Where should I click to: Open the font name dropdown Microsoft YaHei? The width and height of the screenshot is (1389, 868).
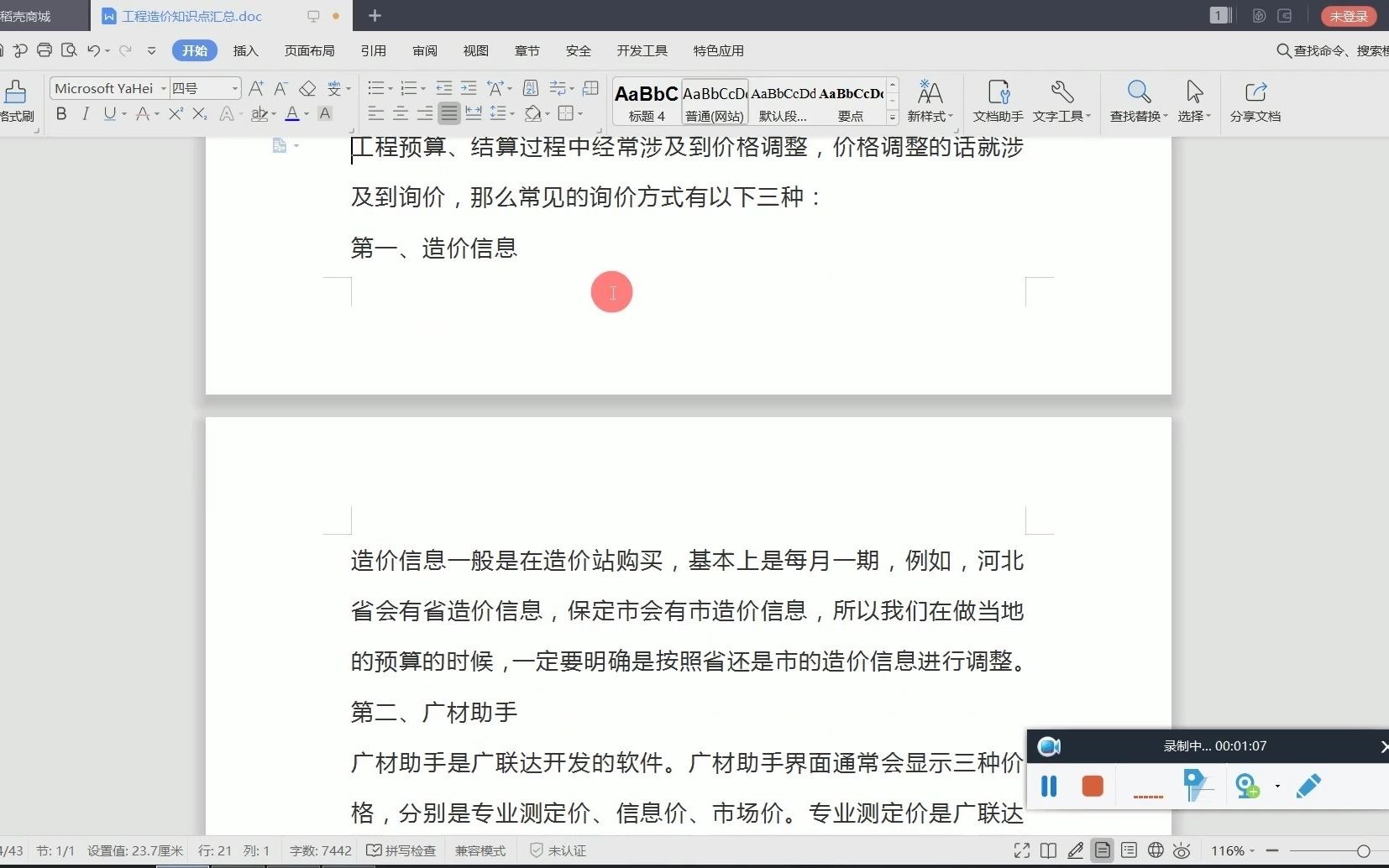coord(164,88)
